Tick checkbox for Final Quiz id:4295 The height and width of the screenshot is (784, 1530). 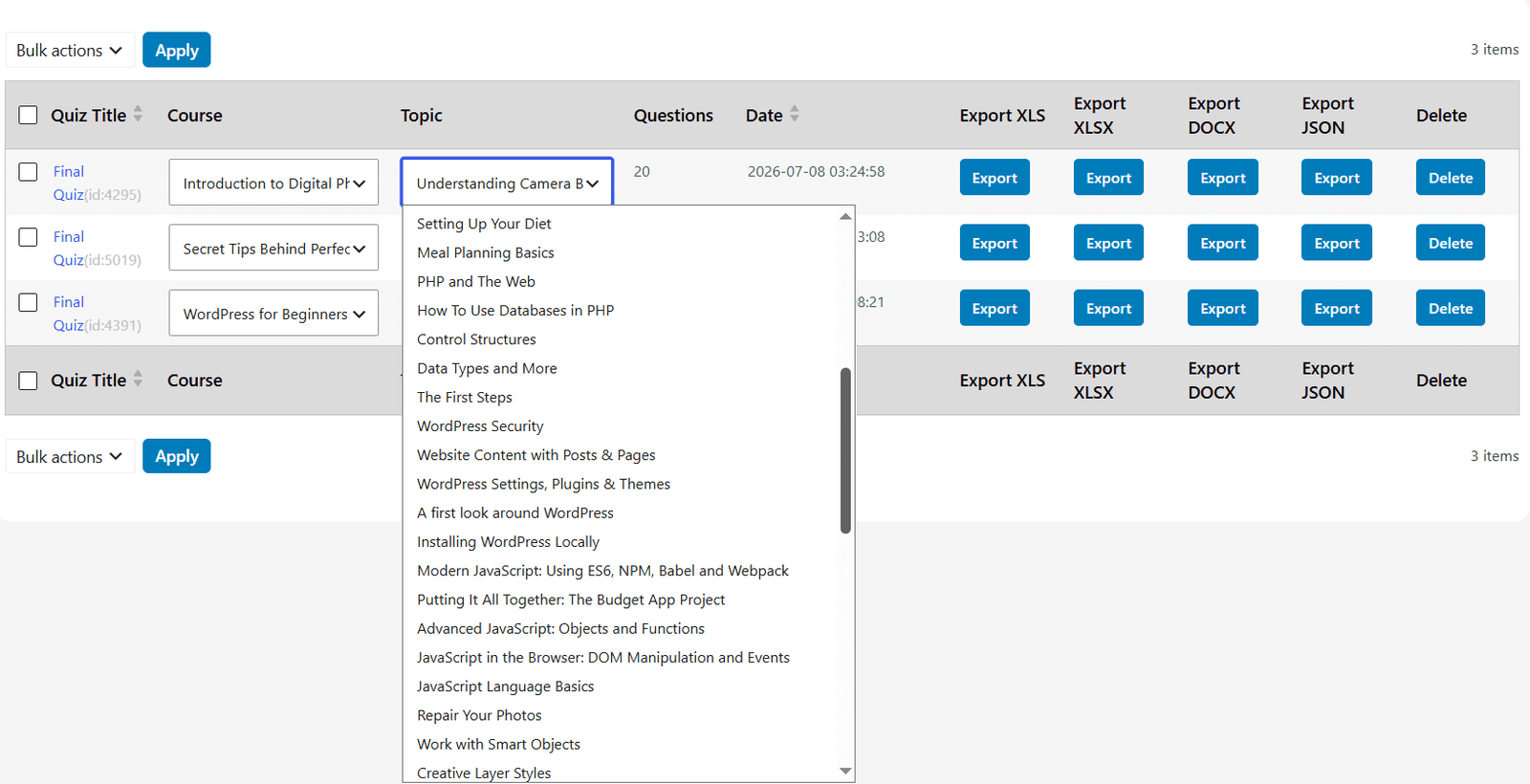click(x=29, y=172)
